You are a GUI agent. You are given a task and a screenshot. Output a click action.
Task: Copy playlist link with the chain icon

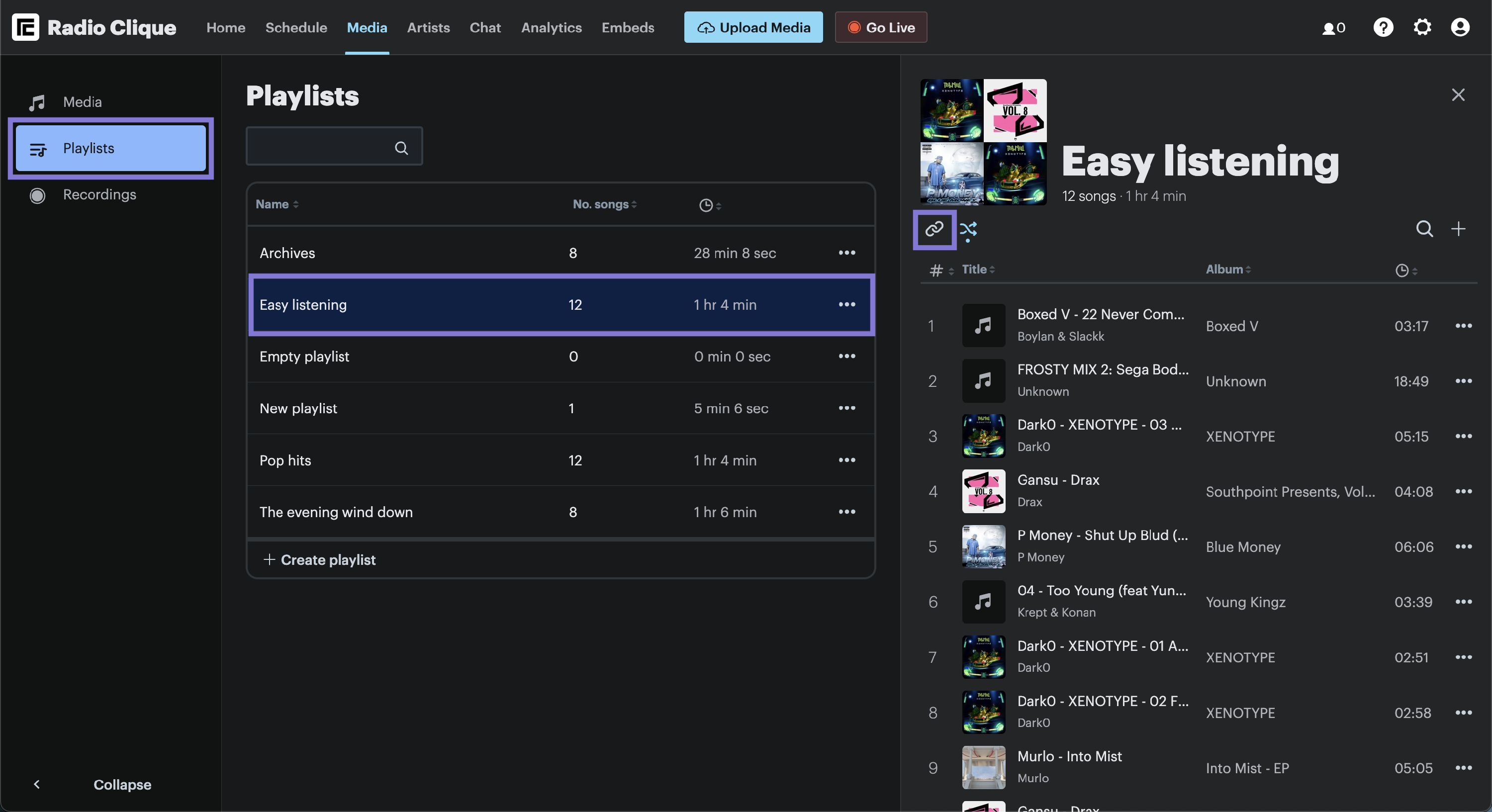click(934, 229)
